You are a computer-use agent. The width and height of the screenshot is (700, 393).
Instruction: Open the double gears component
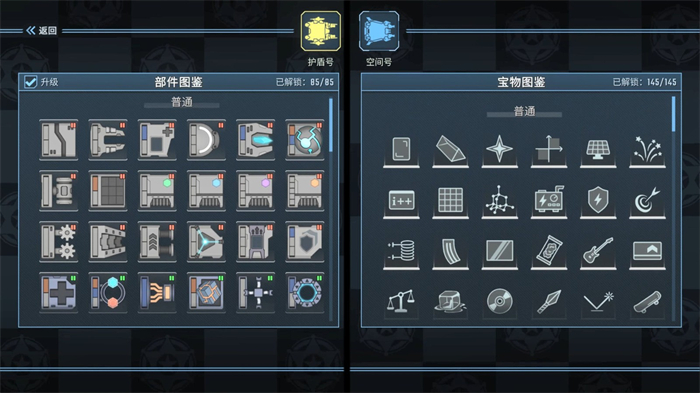[58, 242]
